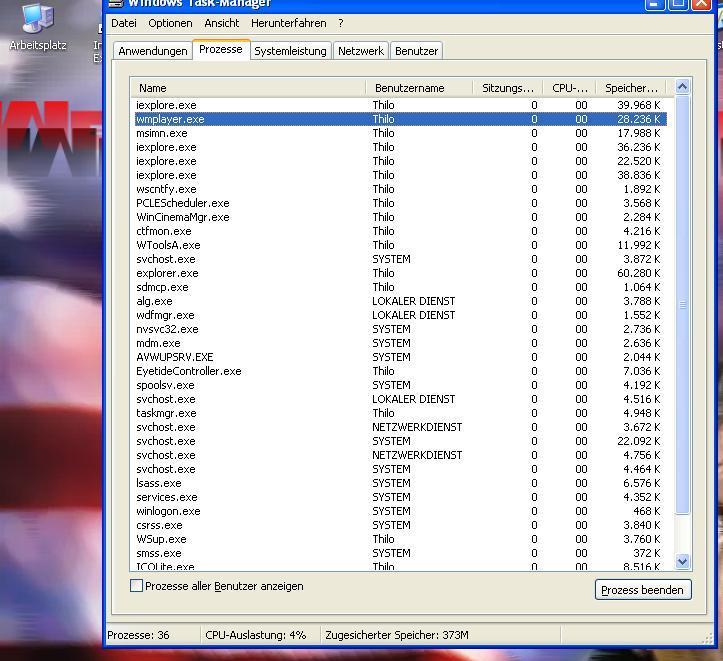723x661 pixels.
Task: Open the Optionen menu
Action: click(x=170, y=23)
